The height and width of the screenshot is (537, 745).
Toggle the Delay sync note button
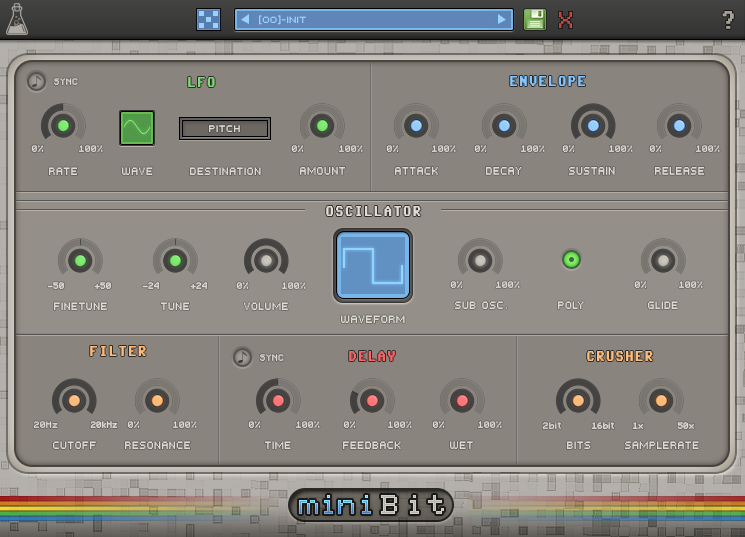(243, 357)
